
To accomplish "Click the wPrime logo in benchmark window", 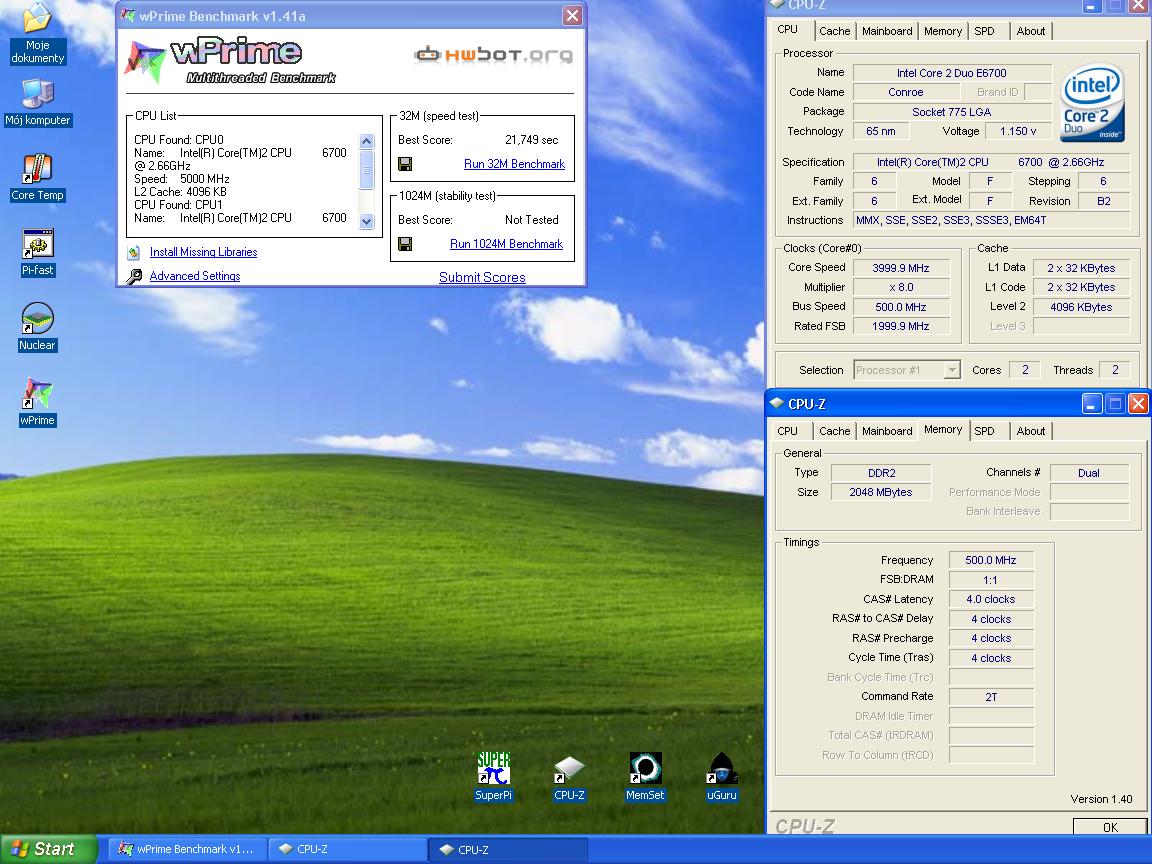I will [229, 60].
